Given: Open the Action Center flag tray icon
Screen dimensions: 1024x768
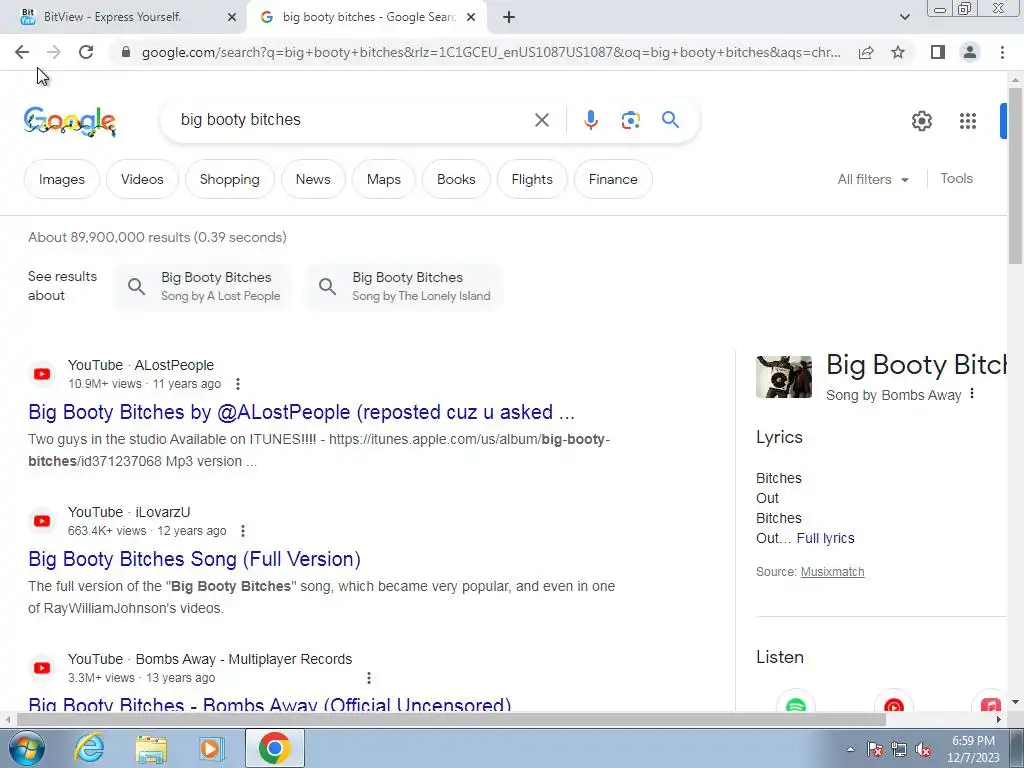Looking at the screenshot, I should pos(875,749).
